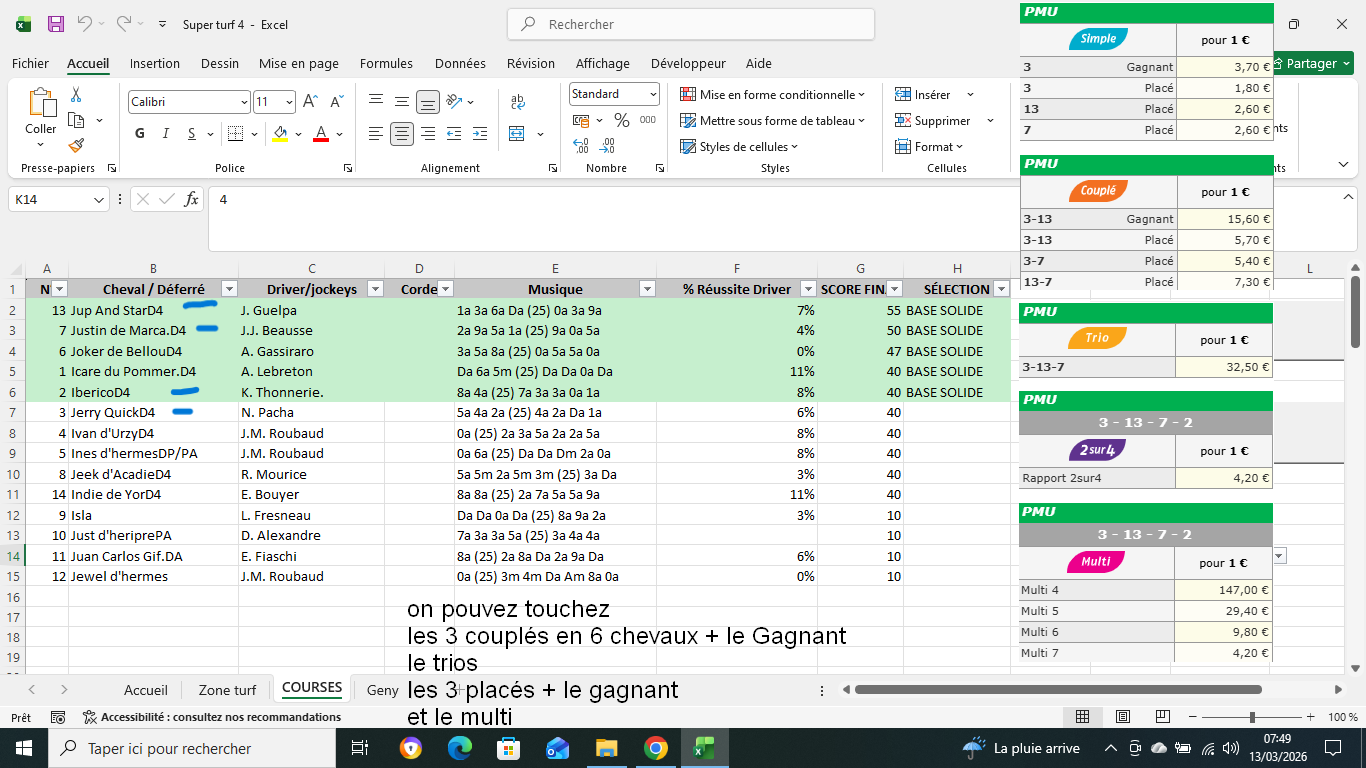Apply the thousands separator style
The image size is (1366, 768).
tap(648, 120)
